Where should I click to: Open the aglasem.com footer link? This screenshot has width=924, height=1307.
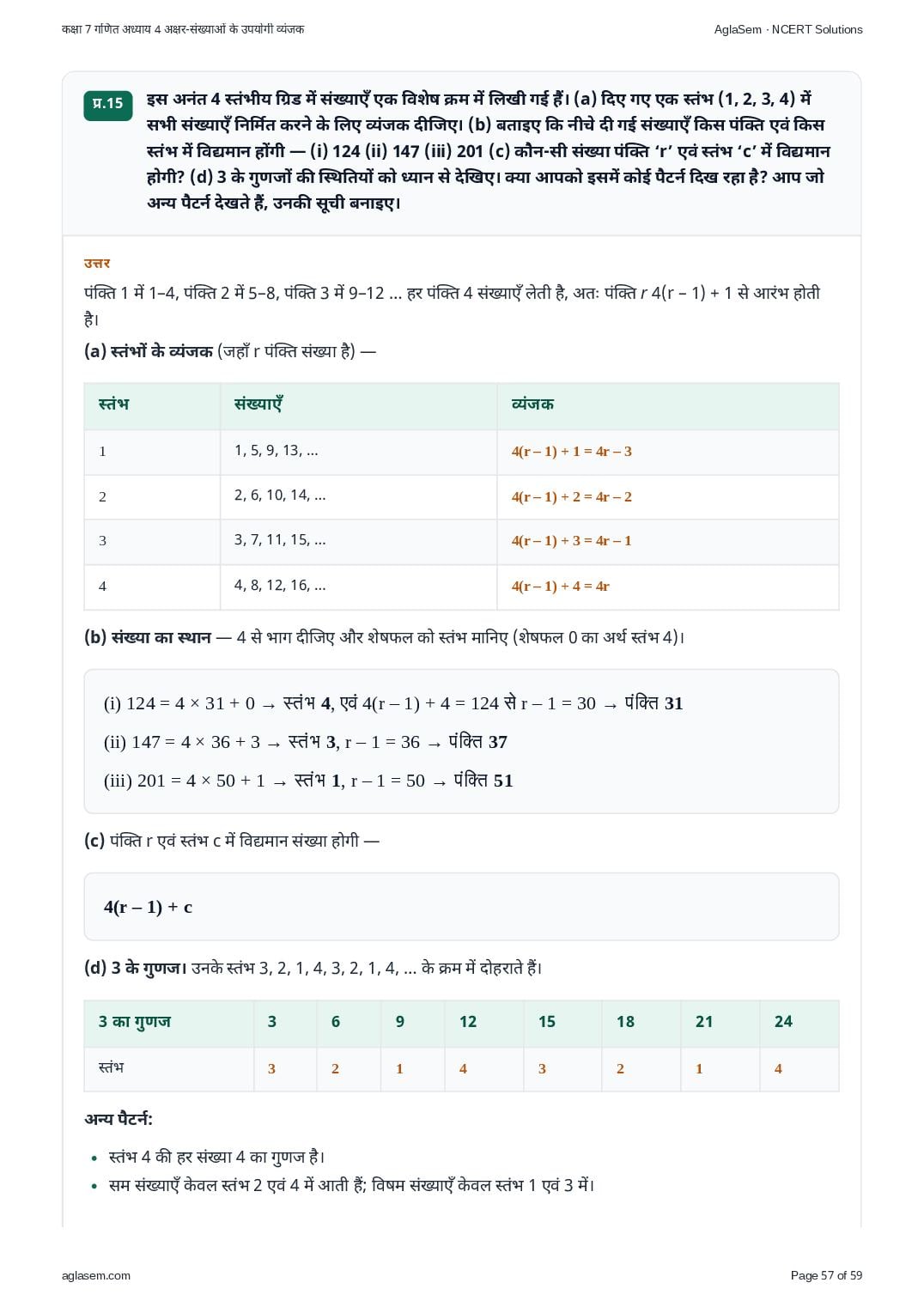pos(96,1275)
